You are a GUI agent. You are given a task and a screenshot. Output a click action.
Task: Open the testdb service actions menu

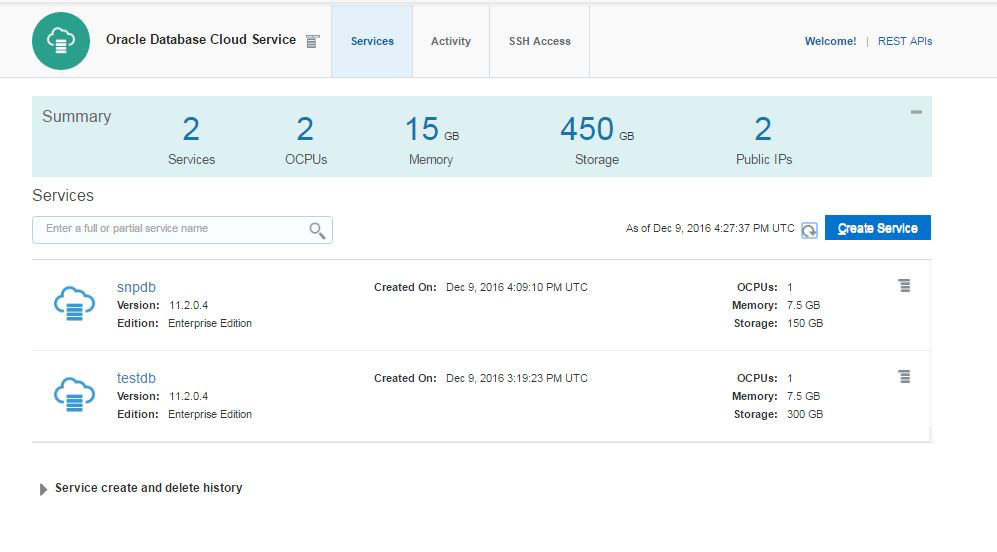[x=904, y=377]
